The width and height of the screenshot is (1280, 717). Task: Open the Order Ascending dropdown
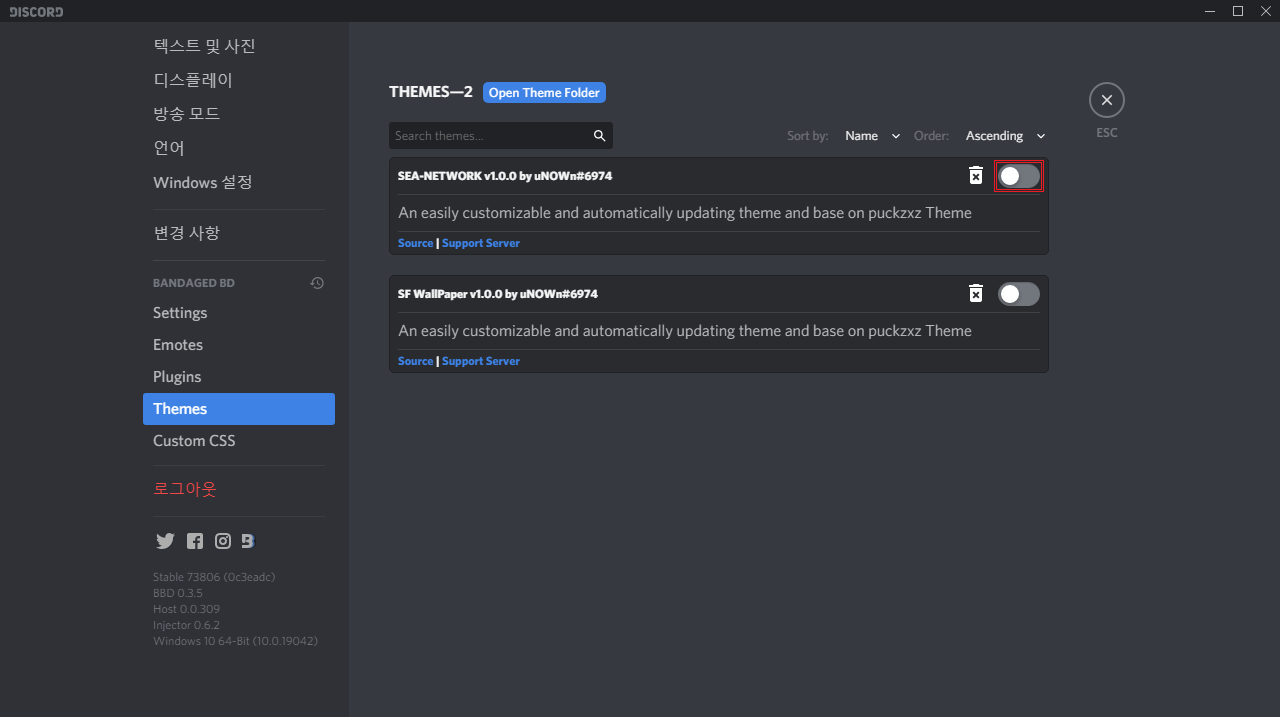(1005, 136)
